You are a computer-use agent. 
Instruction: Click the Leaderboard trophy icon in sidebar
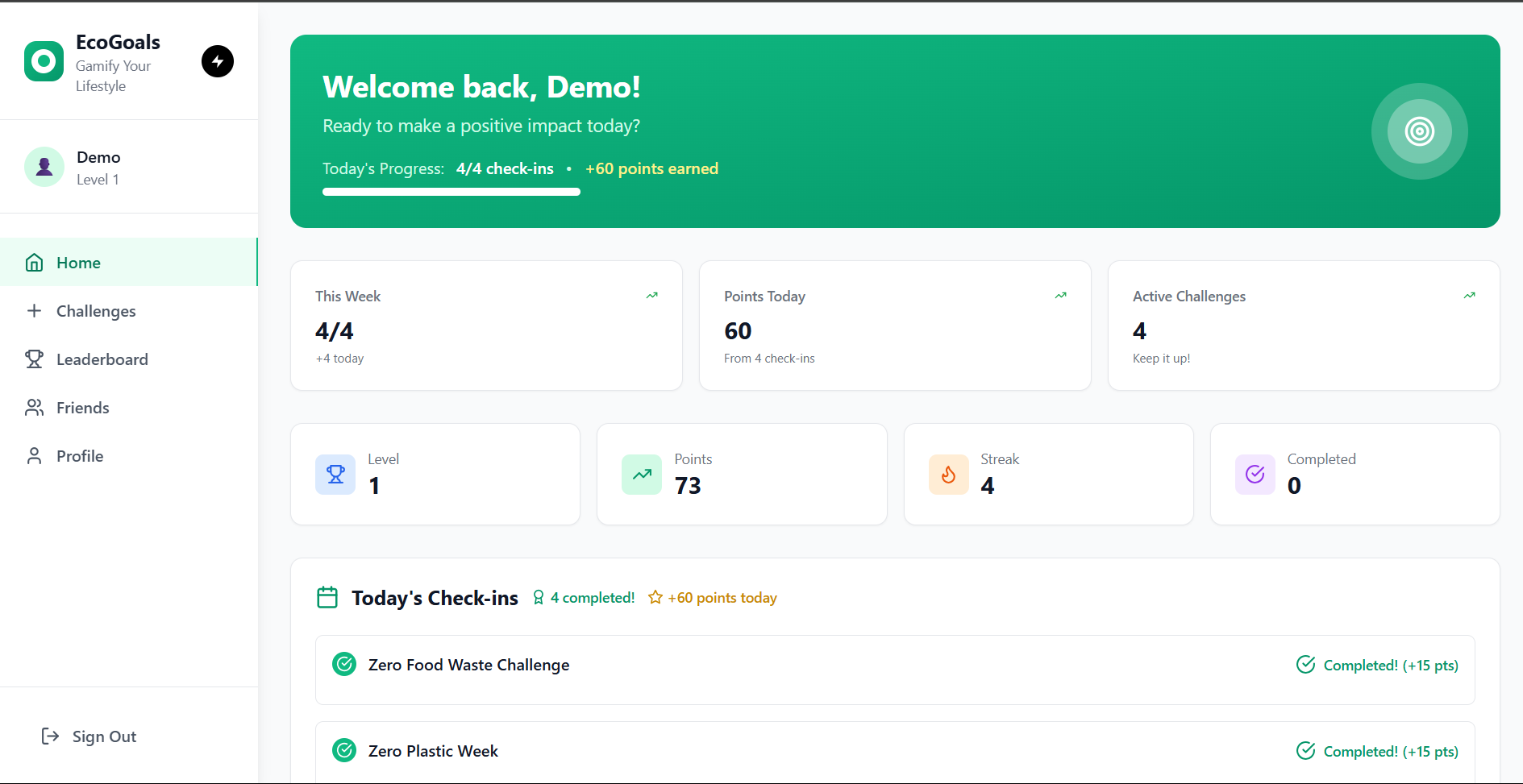[34, 359]
